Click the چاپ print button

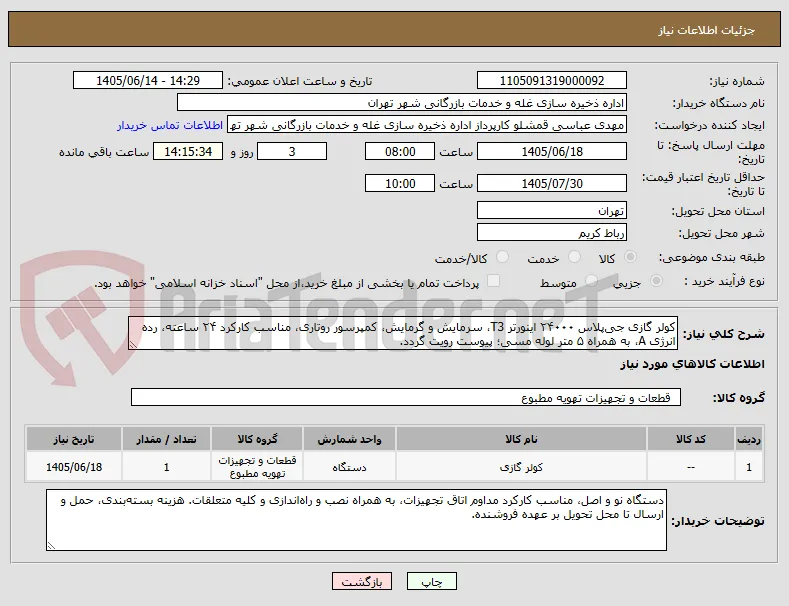pyautogui.click(x=432, y=581)
